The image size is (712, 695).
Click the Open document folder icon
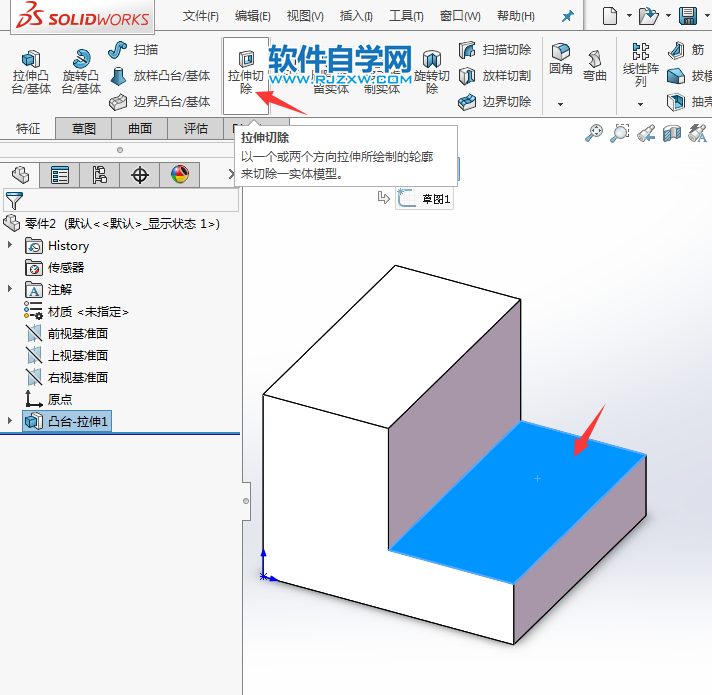coord(648,16)
